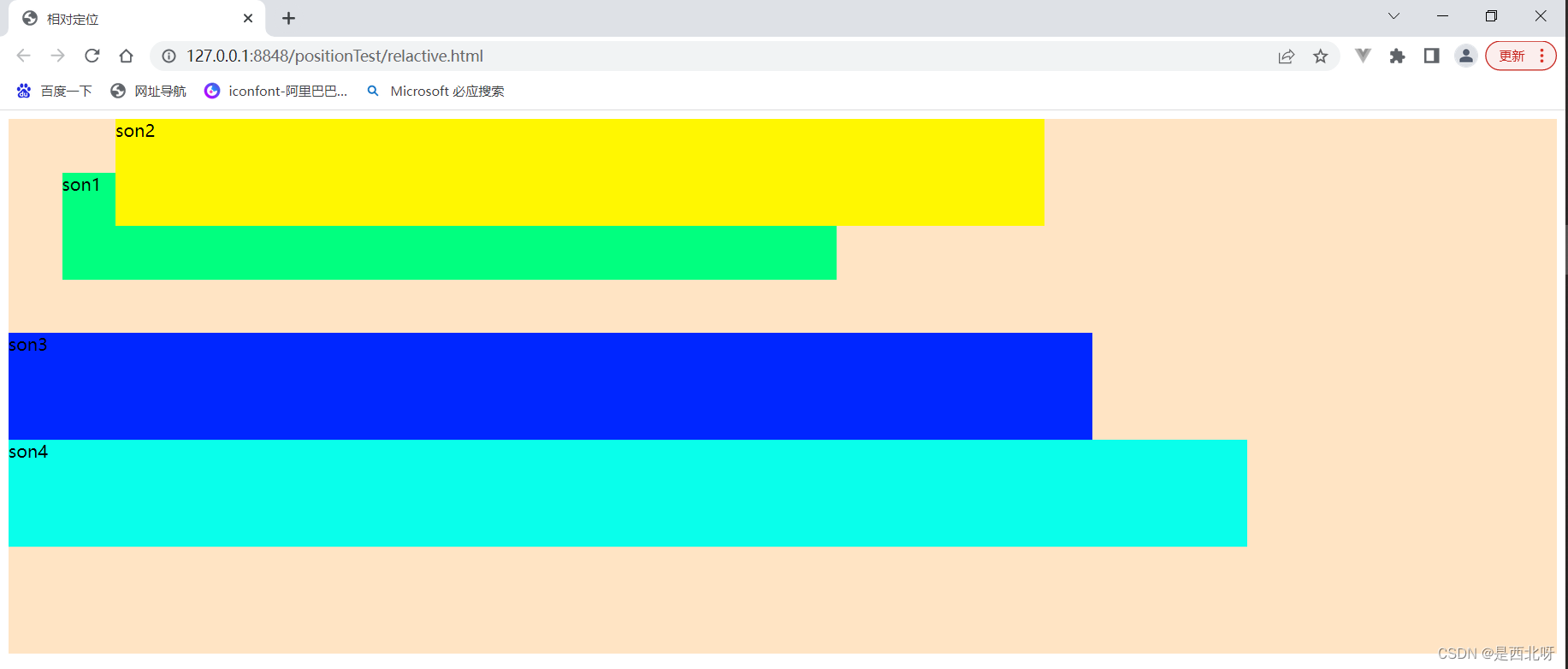Click the browser forward arrow
Image resolution: width=1568 pixels, height=669 pixels.
point(57,56)
